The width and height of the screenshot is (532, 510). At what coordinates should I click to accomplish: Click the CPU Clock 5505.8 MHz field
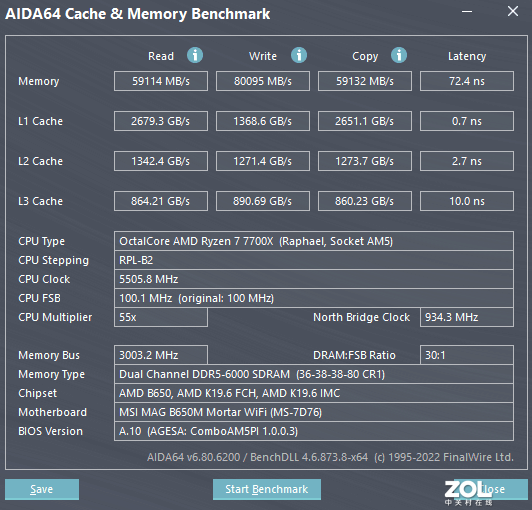pos(314,279)
